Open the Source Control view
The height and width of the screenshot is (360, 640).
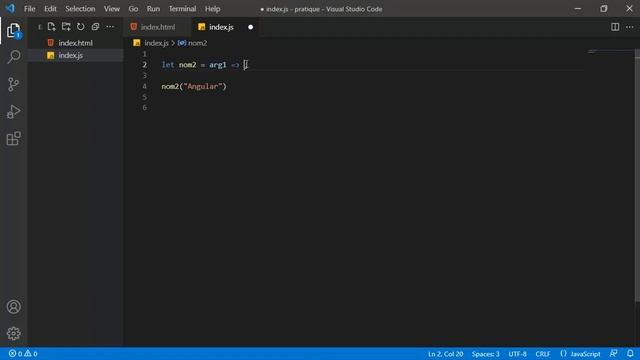tap(13, 84)
